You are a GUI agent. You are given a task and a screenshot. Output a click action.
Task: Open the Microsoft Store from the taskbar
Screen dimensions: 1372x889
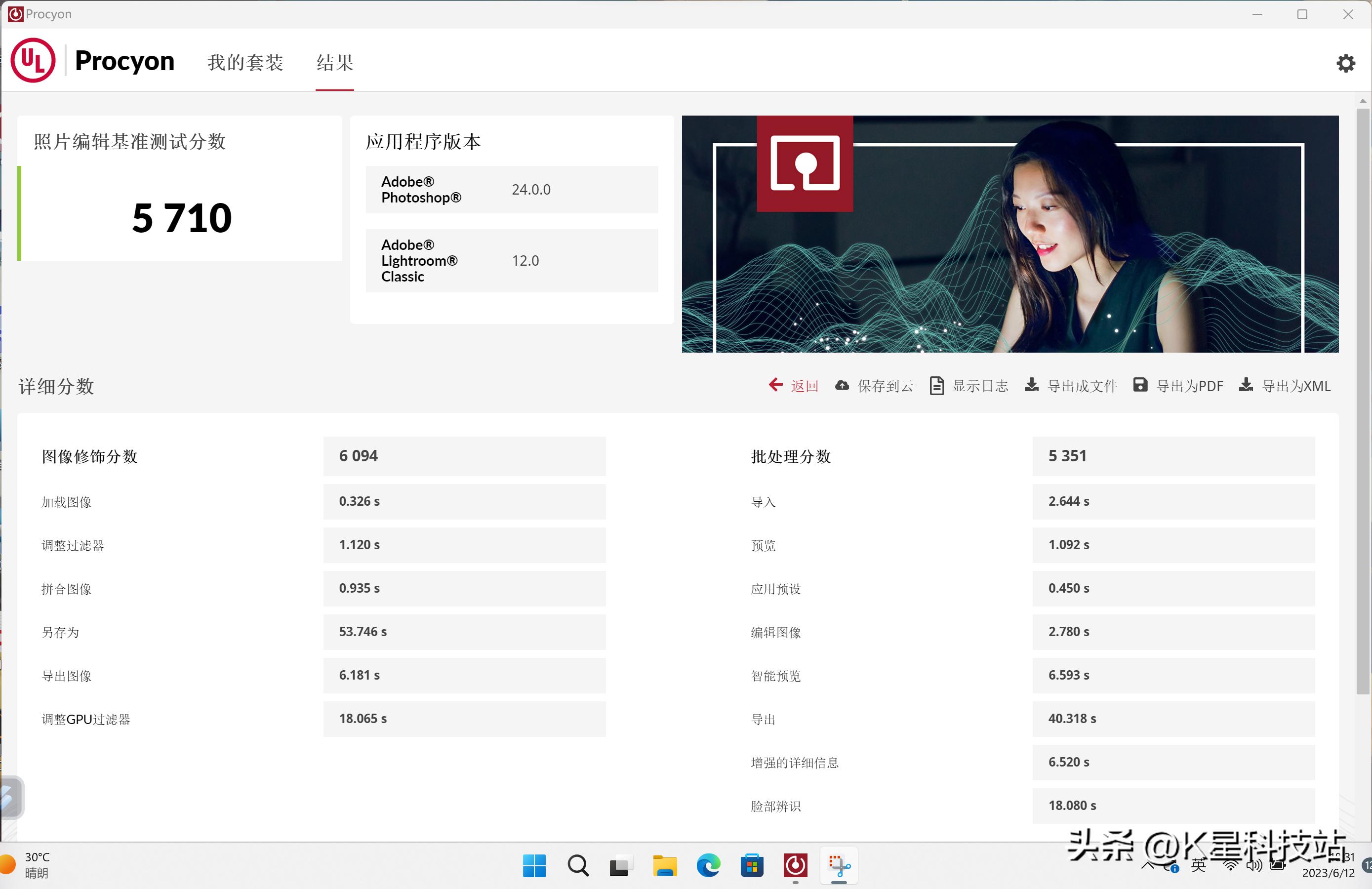tap(752, 865)
